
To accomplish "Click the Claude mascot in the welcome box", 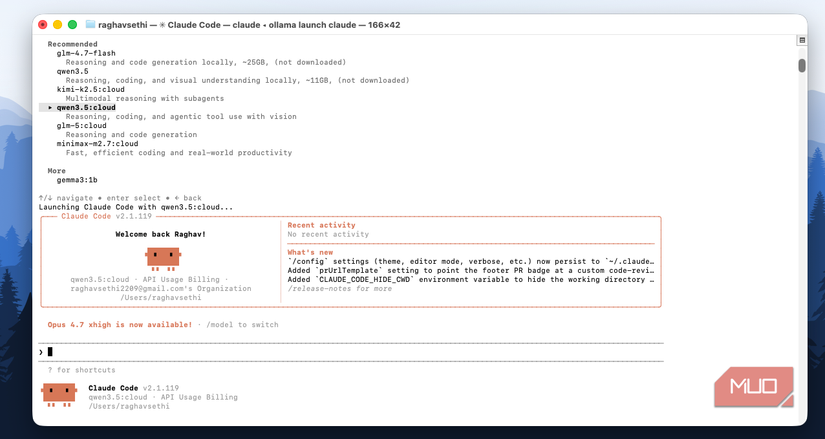I will (x=163, y=258).
